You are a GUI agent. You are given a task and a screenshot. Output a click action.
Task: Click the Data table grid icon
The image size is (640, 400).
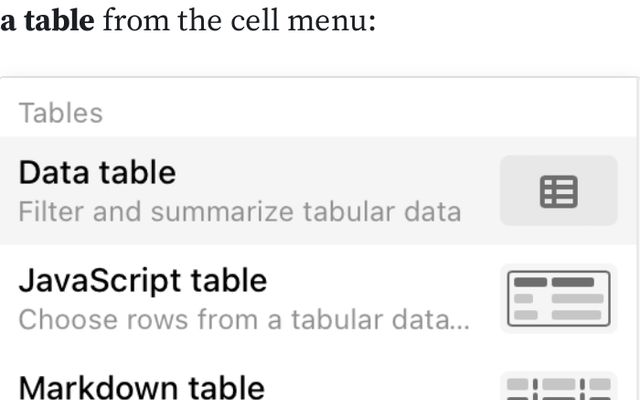click(559, 191)
